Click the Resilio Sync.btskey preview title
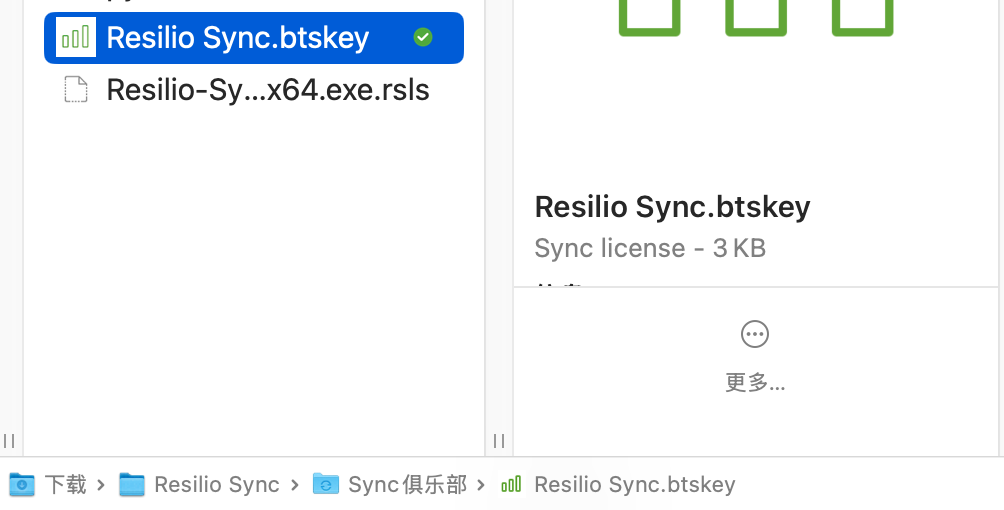Image resolution: width=1004 pixels, height=510 pixels. click(x=672, y=207)
